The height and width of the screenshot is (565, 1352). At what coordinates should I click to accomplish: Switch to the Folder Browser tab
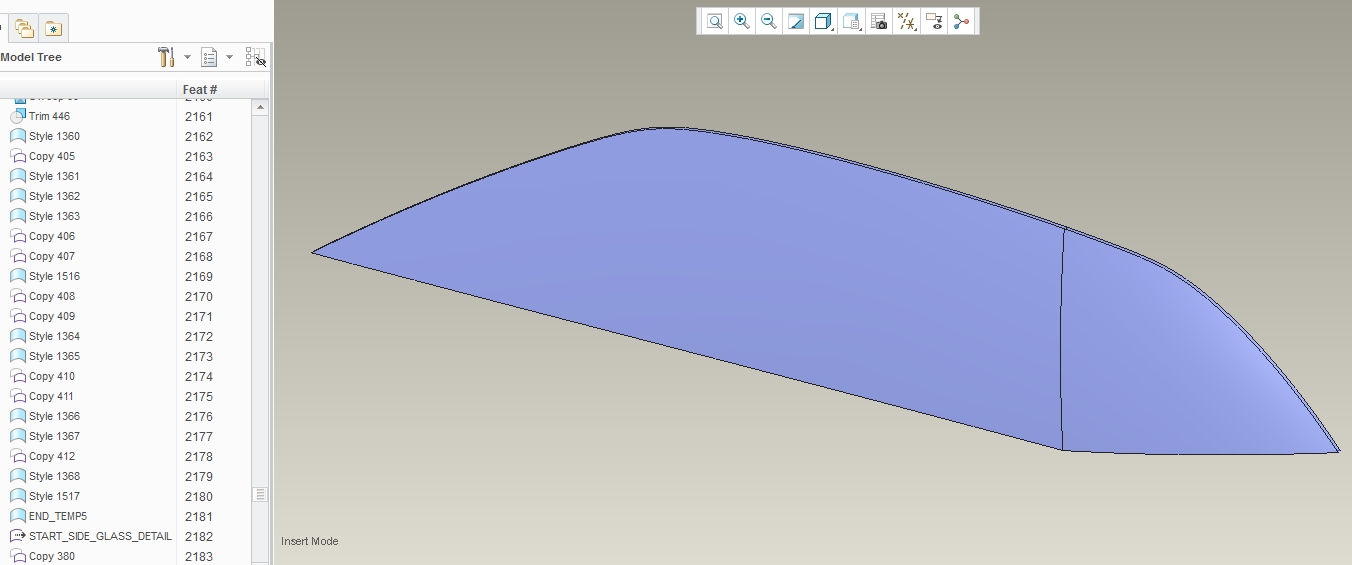tap(24, 28)
